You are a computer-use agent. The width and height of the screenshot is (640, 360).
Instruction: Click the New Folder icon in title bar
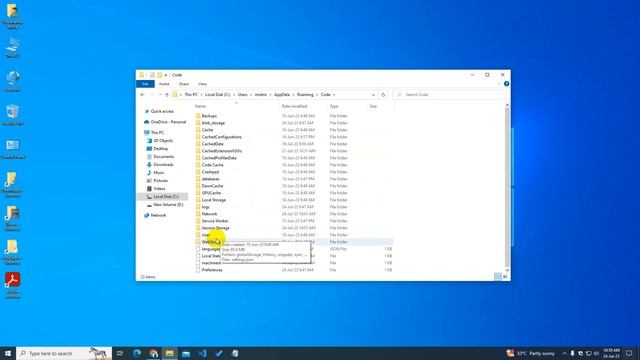[x=160, y=75]
